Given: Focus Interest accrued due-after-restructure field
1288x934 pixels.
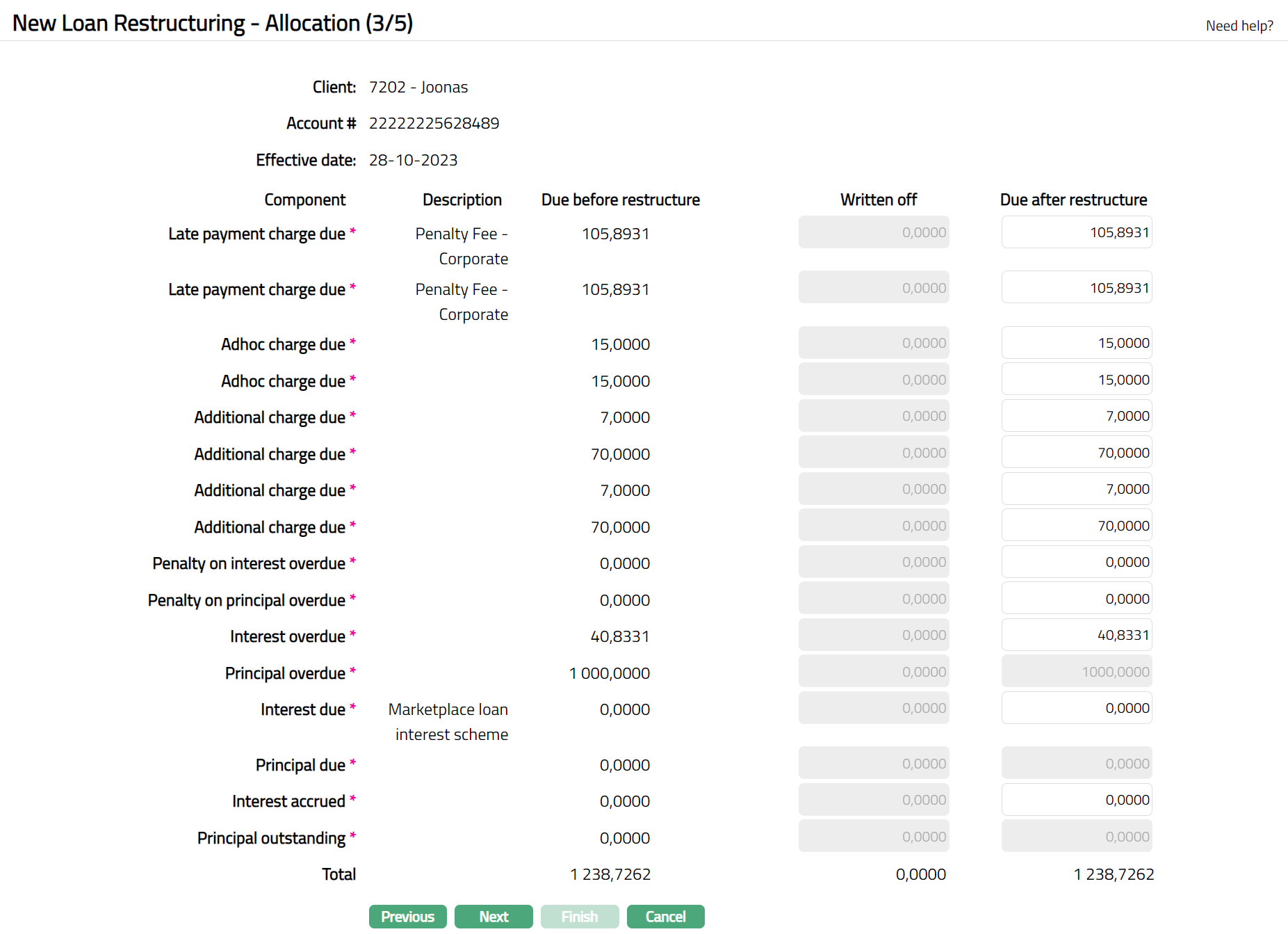Looking at the screenshot, I should (1076, 800).
